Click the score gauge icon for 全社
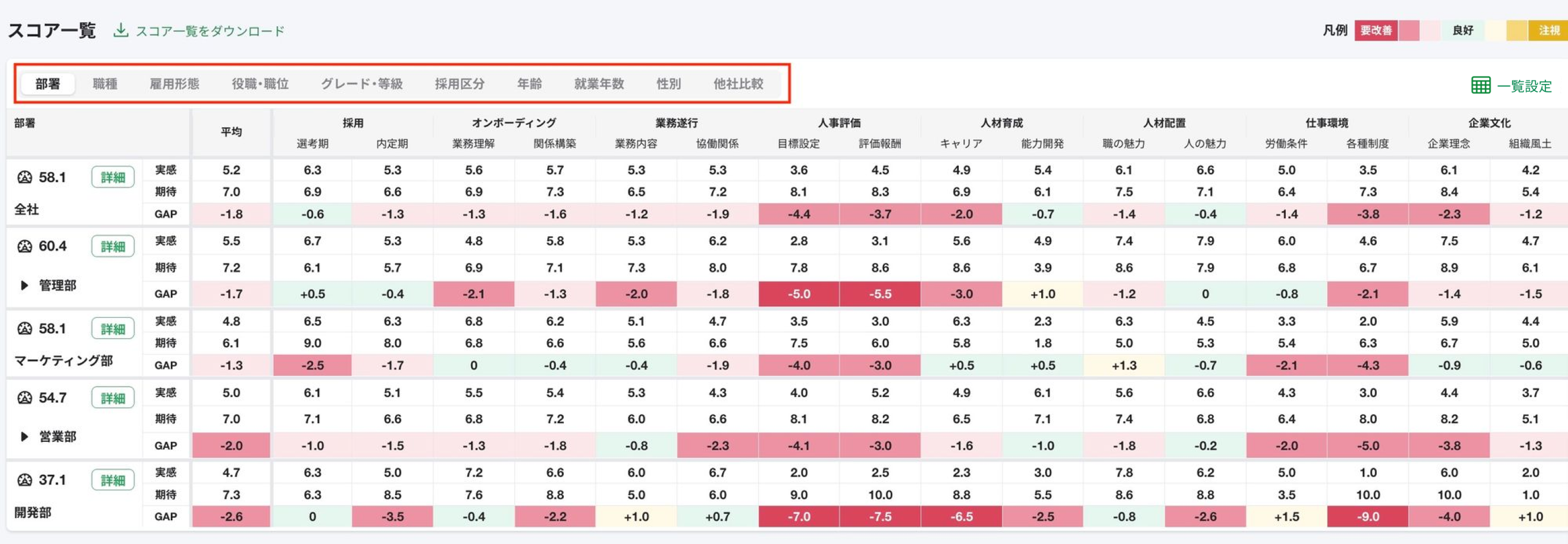The height and width of the screenshot is (544, 1568). pos(24,177)
